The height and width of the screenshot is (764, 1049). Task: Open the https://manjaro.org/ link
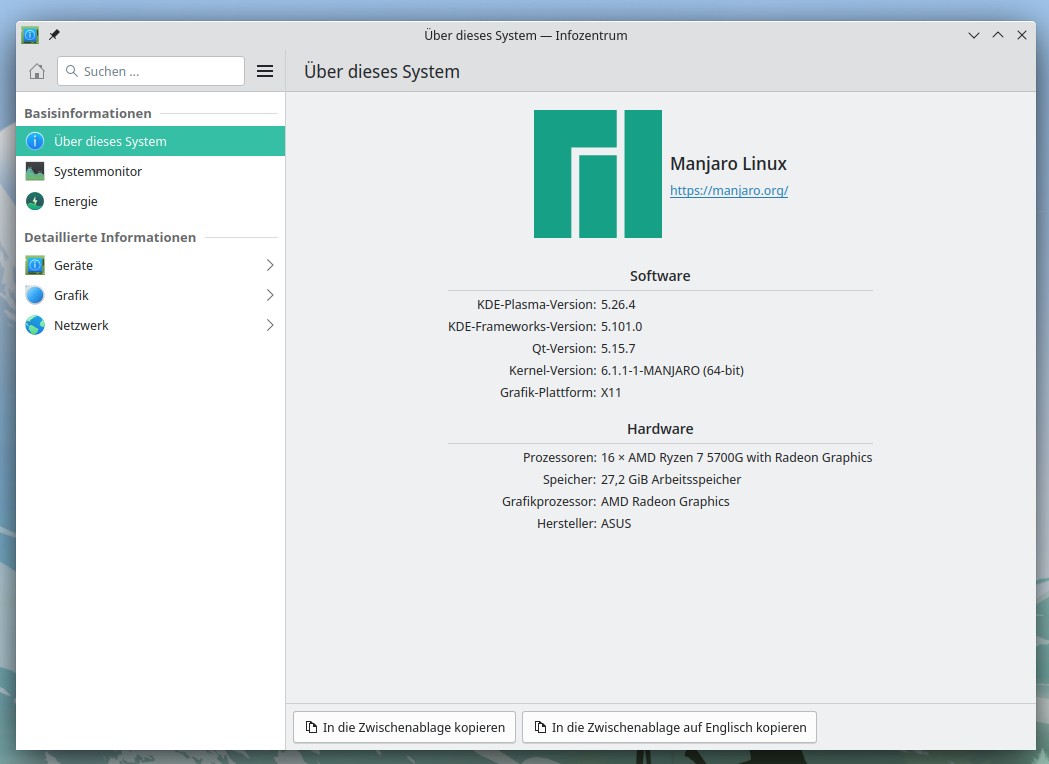click(729, 191)
